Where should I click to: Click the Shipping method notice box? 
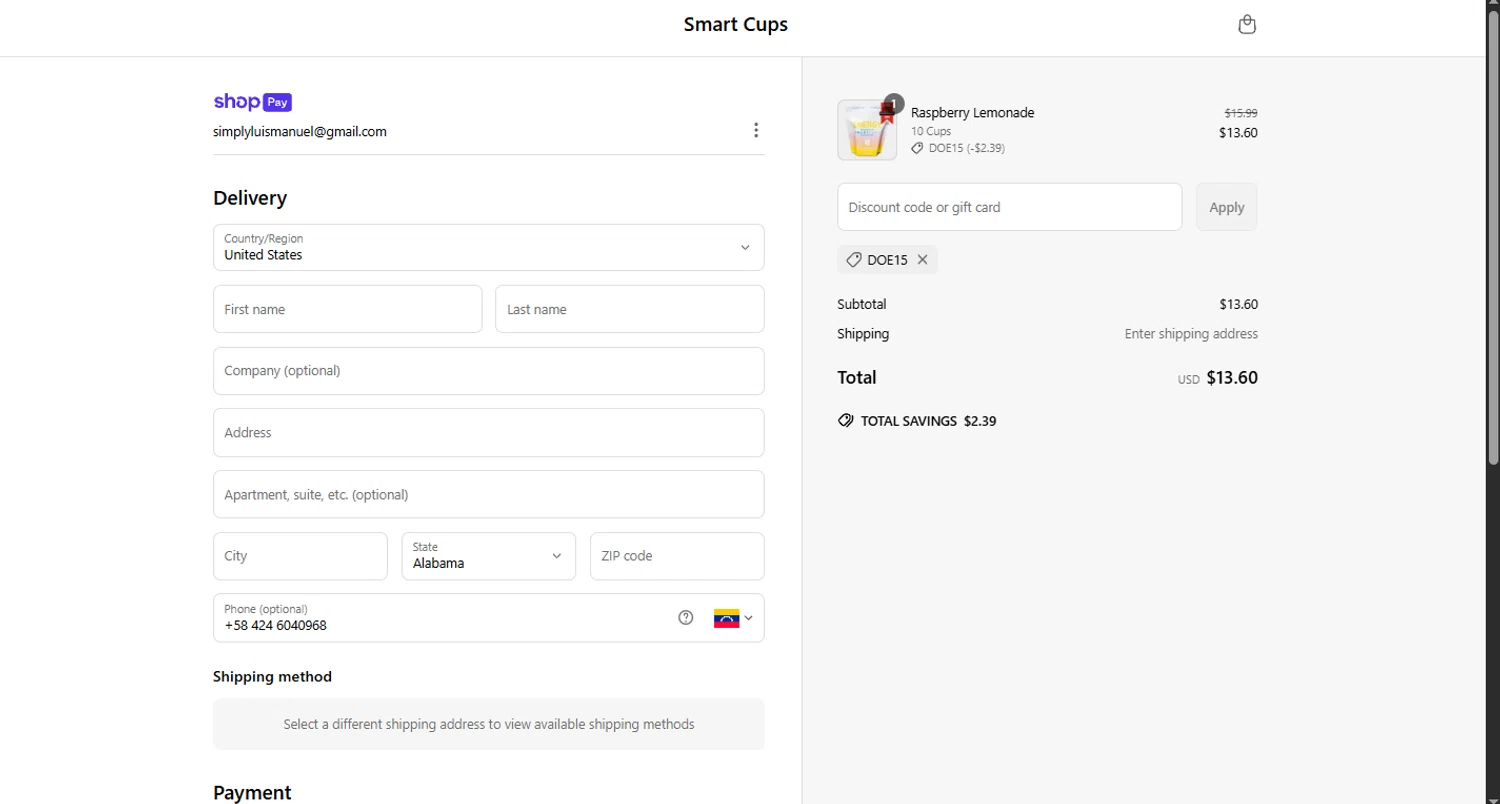(489, 724)
